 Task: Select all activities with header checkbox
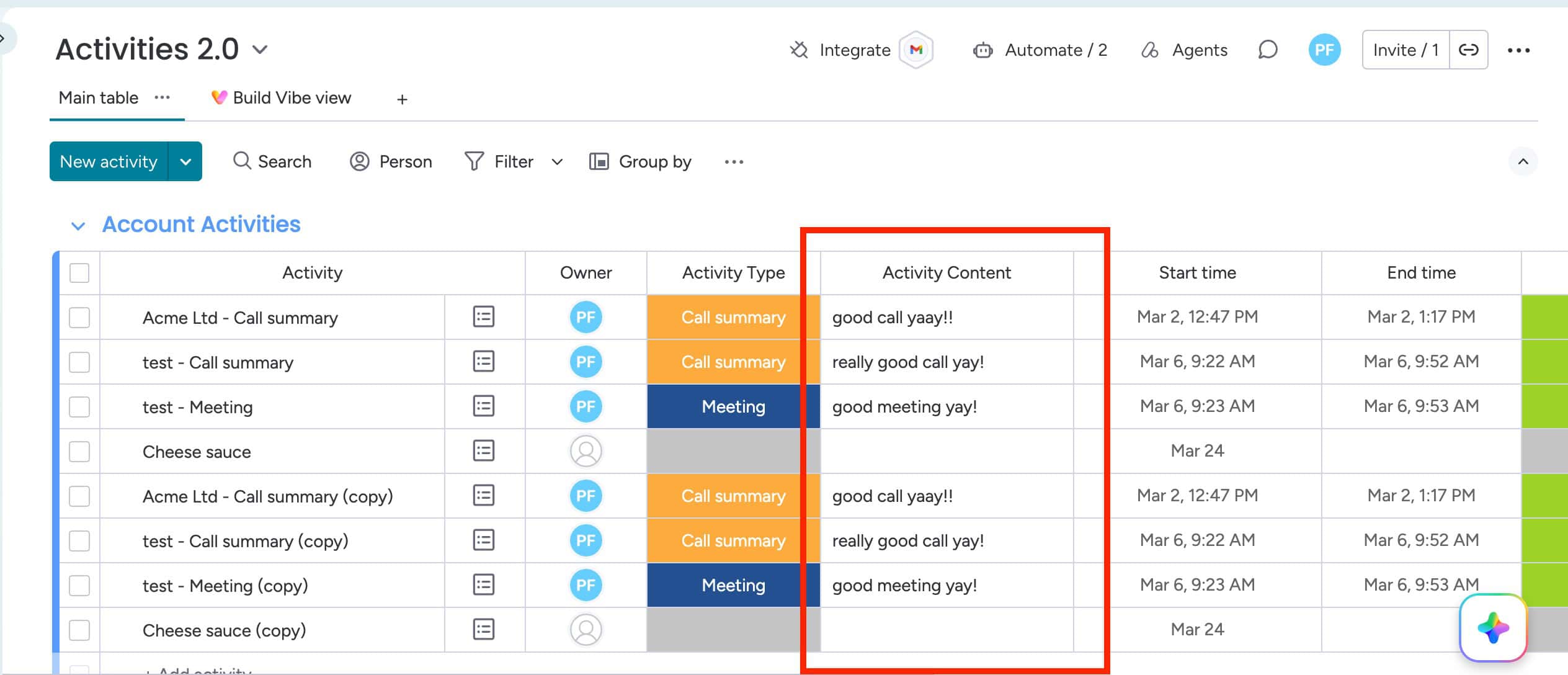[79, 273]
